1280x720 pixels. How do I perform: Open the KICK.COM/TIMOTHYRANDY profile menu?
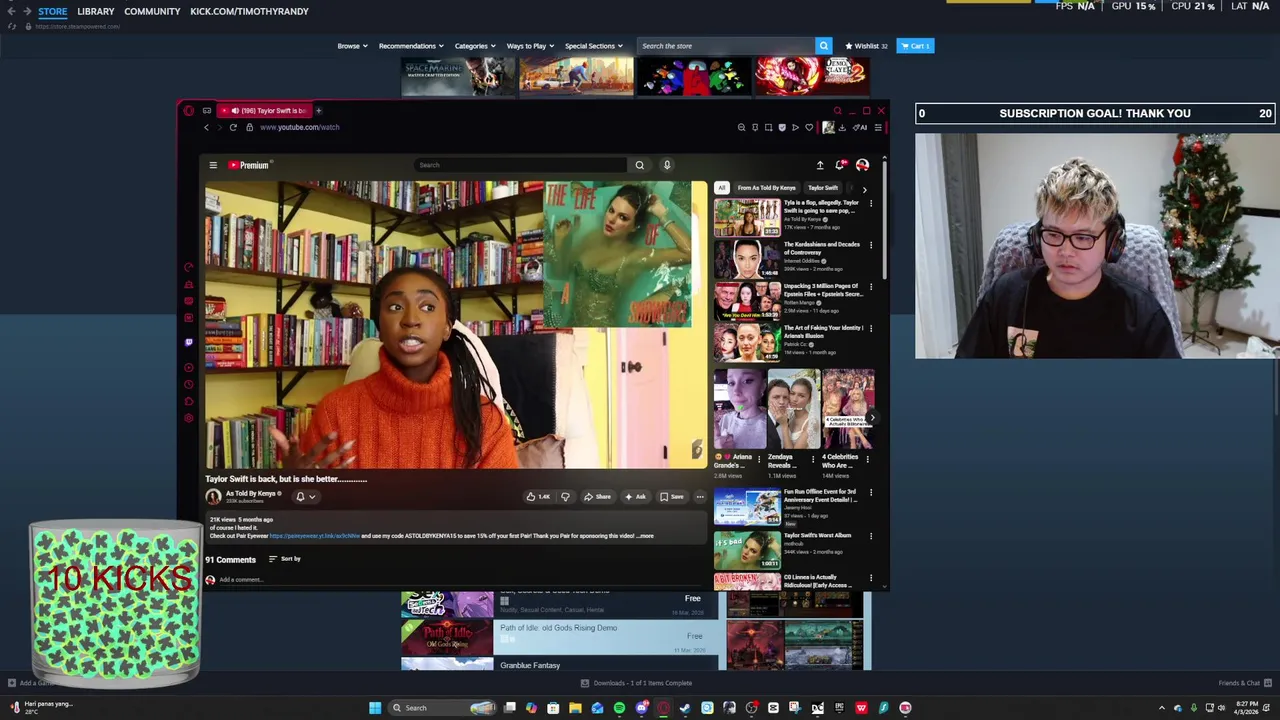[249, 11]
